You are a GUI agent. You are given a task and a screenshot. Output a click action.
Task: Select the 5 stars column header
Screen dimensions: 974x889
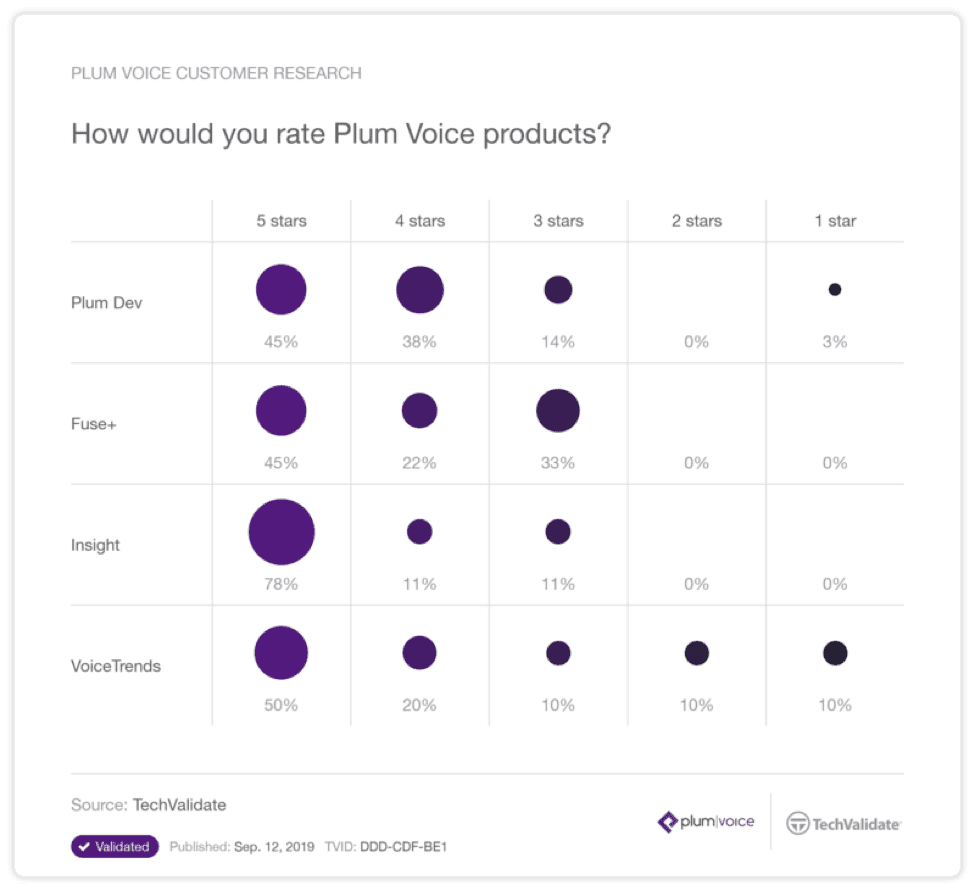tap(281, 221)
